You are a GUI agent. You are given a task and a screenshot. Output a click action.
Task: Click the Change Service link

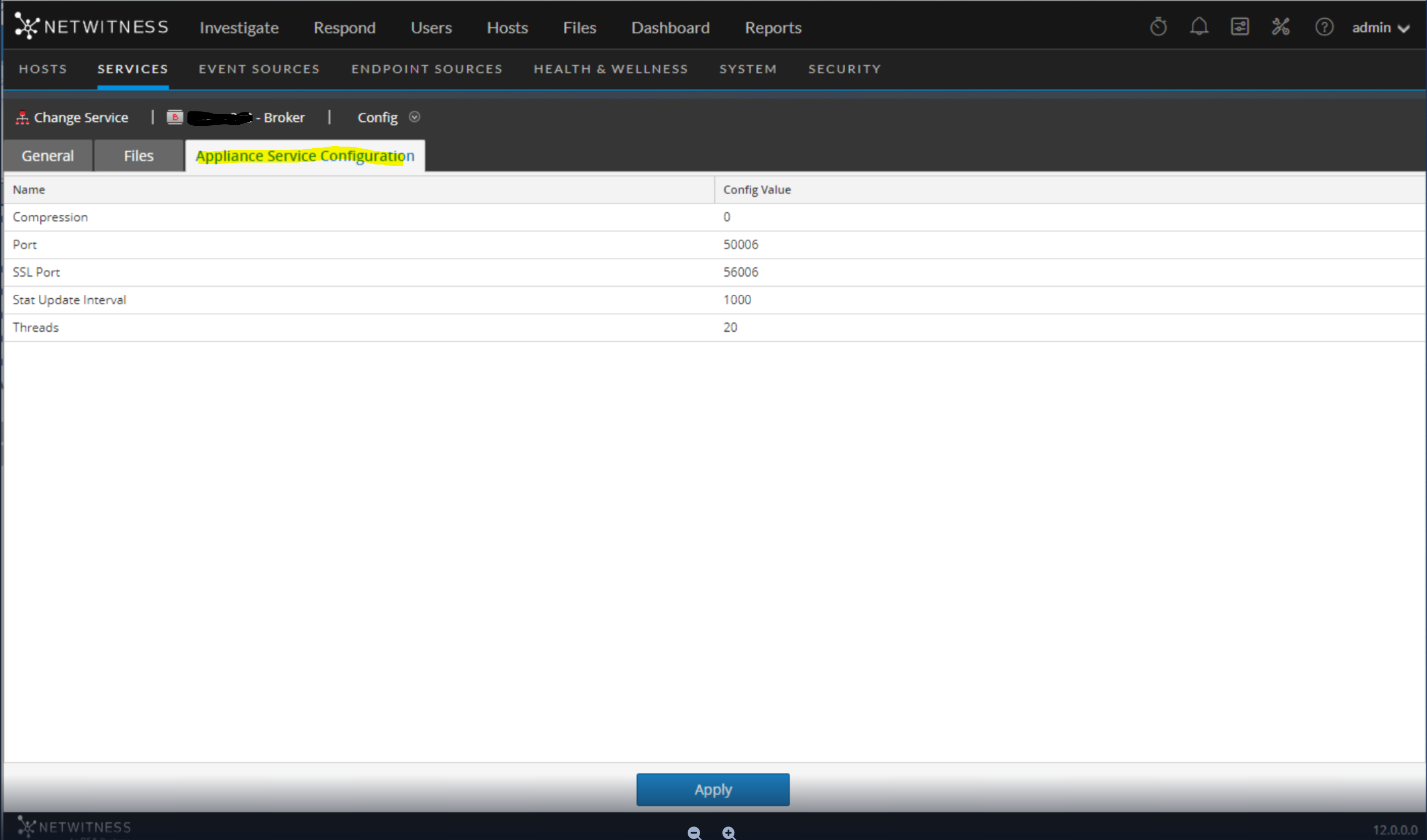click(x=81, y=118)
